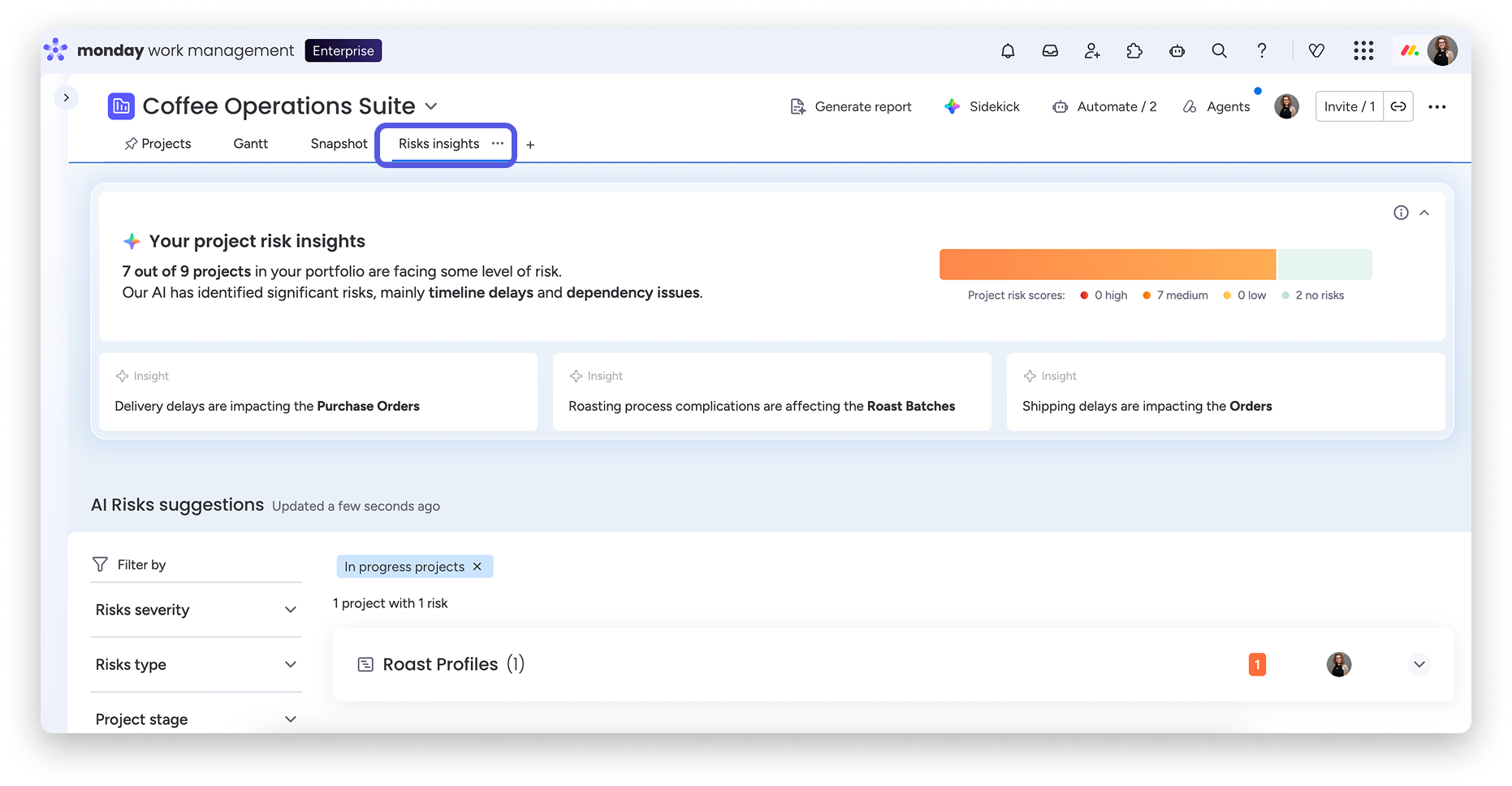This screenshot has height=786, width=1512.
Task: Click the orange medium risk bar
Action: (1108, 265)
